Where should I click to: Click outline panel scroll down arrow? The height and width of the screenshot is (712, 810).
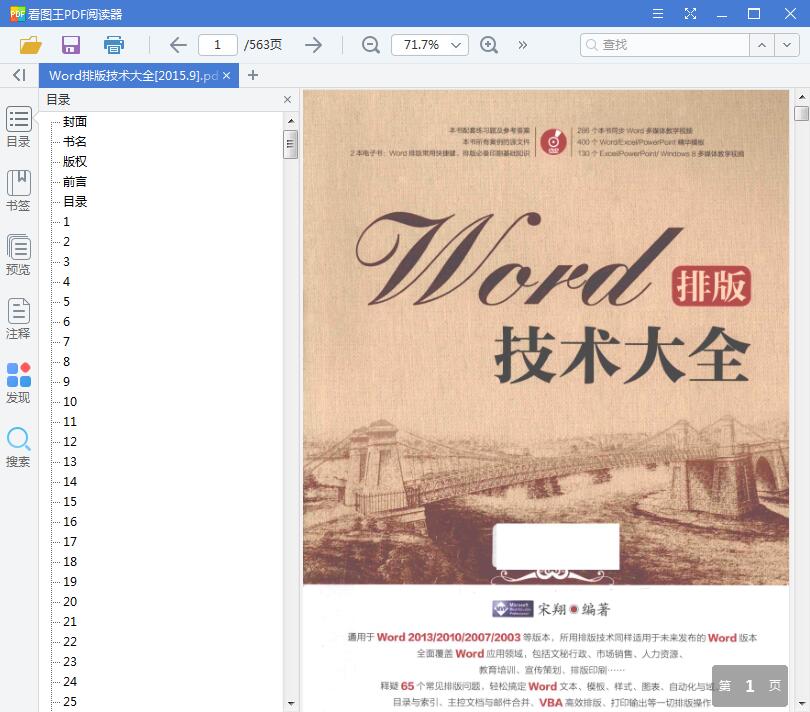(x=291, y=704)
